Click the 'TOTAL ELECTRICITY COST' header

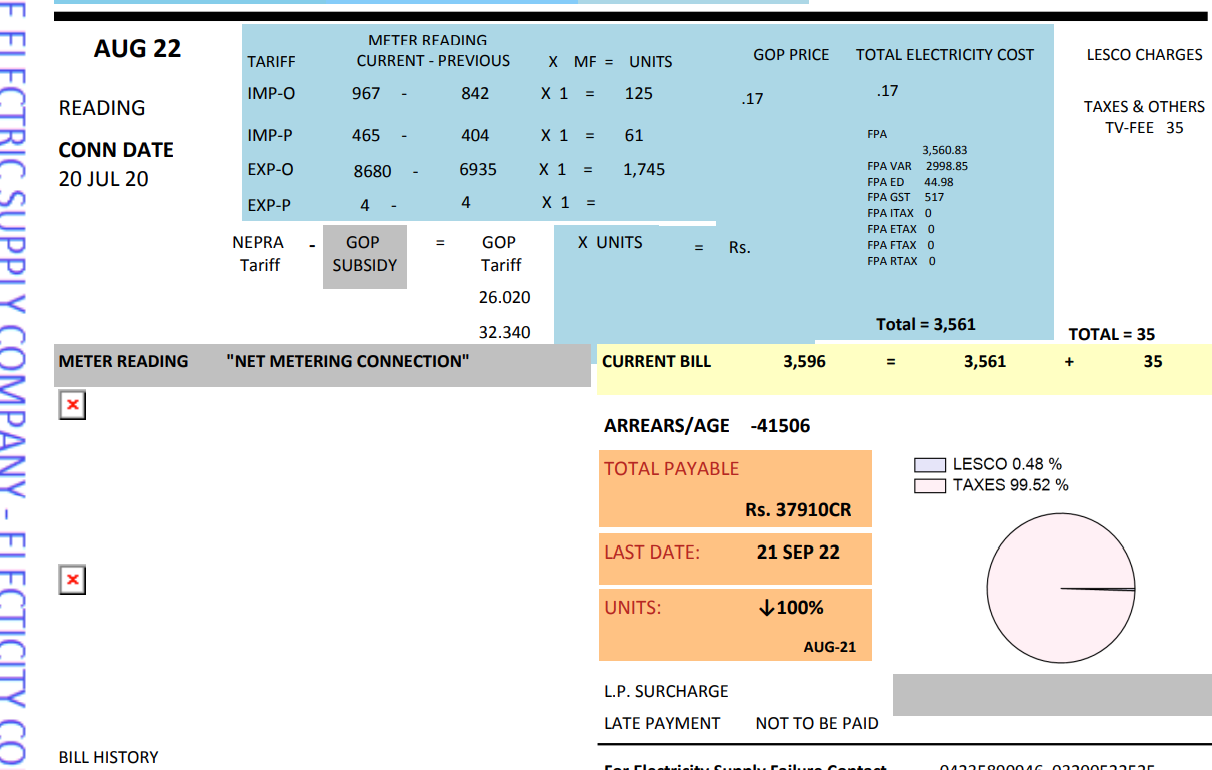pos(945,55)
